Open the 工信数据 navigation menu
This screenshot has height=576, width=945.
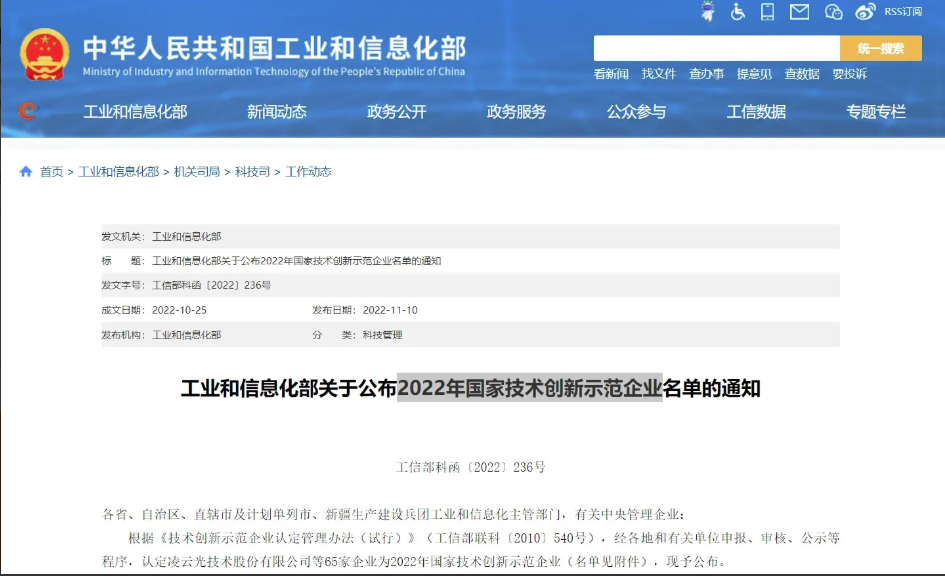click(756, 112)
